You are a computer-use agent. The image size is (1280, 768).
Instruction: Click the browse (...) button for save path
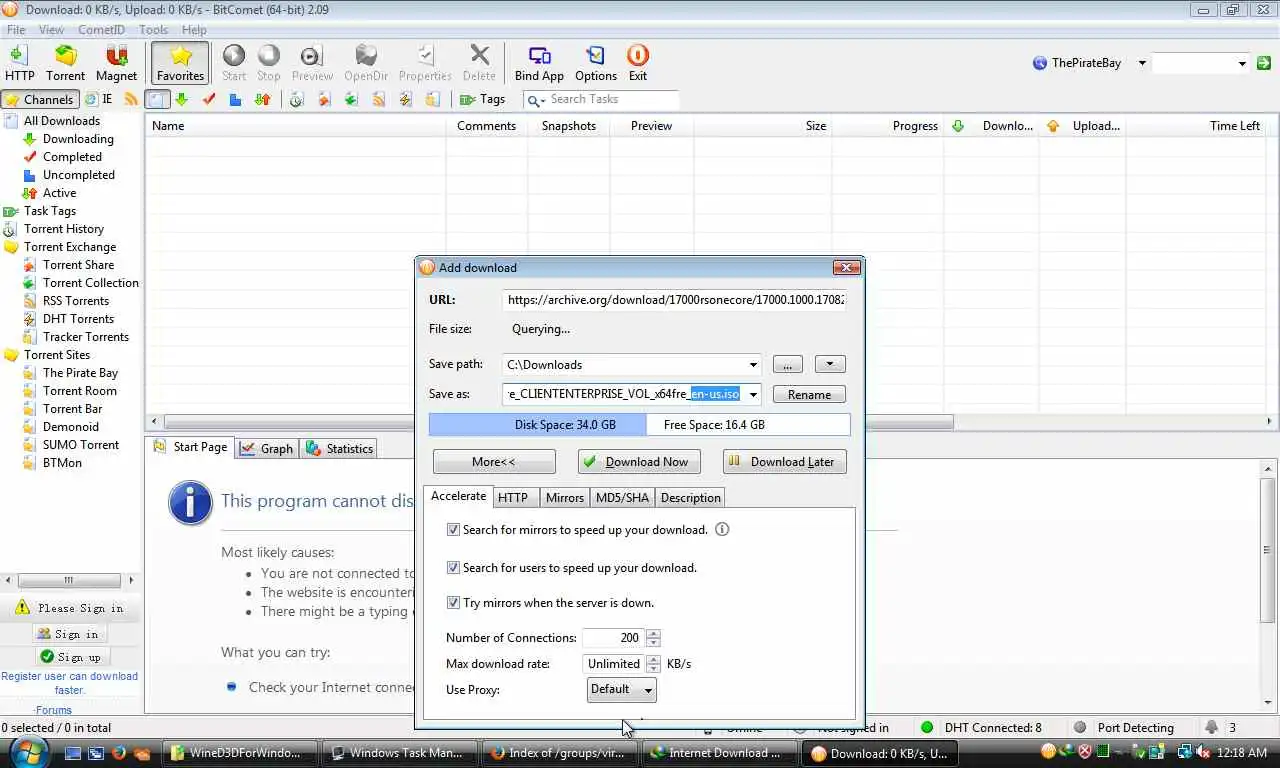tap(787, 365)
